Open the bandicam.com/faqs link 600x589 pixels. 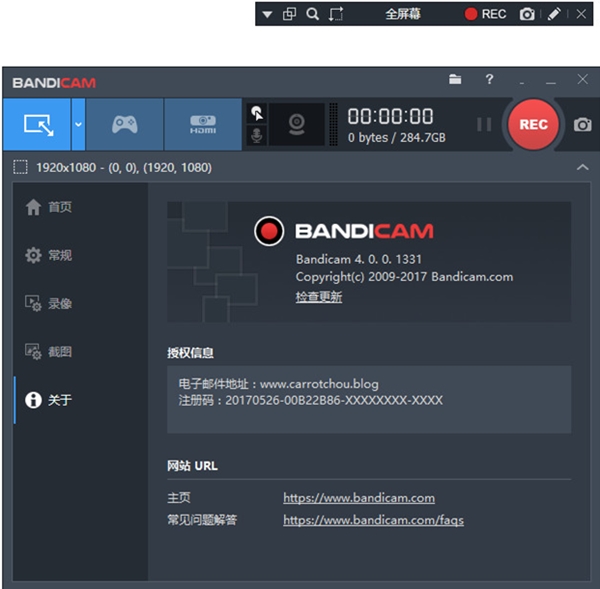[373, 520]
